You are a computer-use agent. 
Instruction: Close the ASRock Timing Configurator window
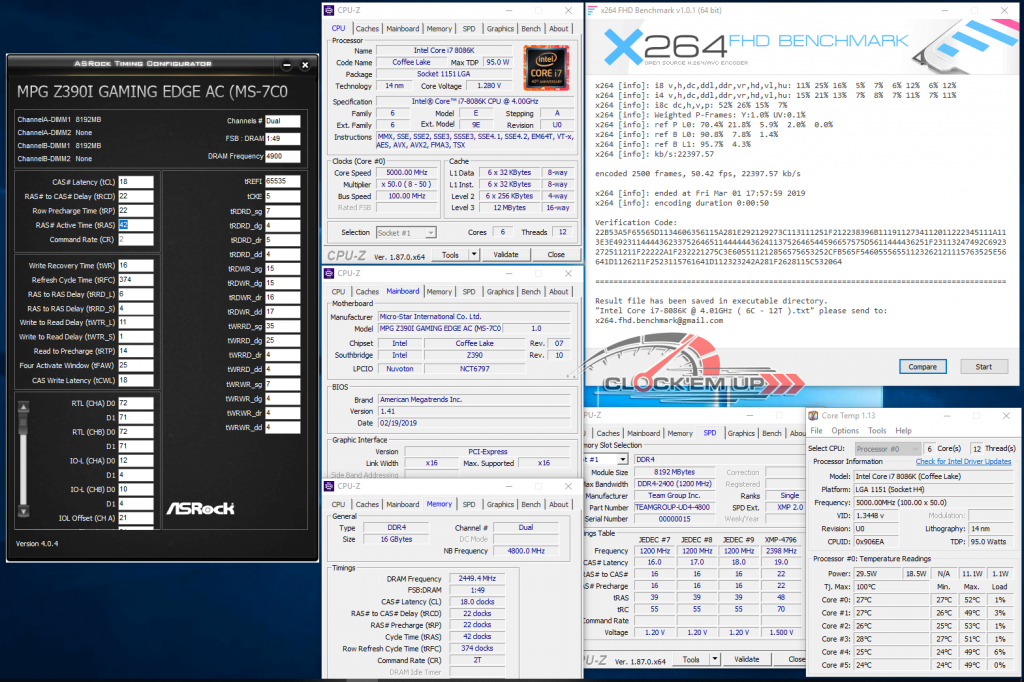coord(305,65)
